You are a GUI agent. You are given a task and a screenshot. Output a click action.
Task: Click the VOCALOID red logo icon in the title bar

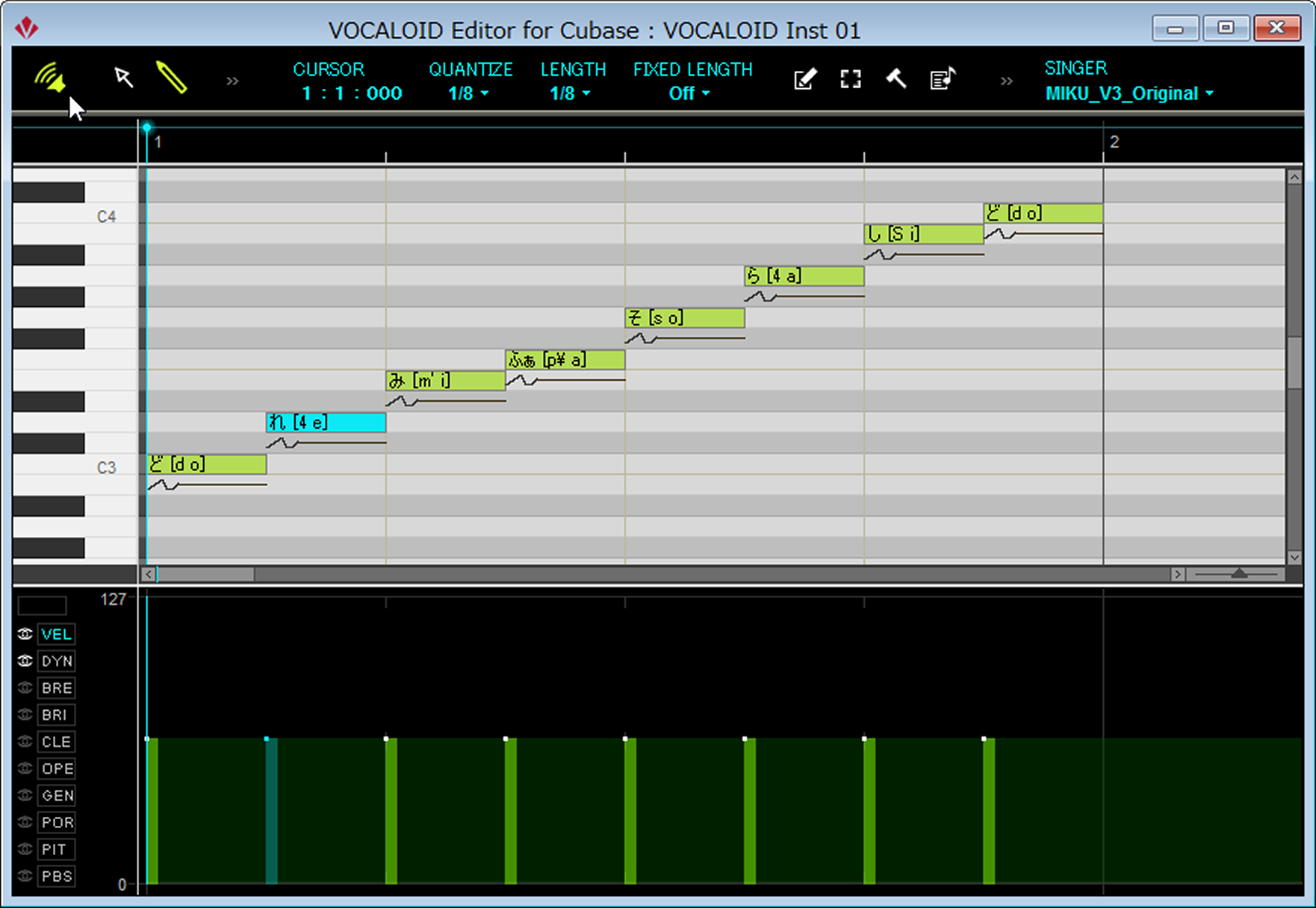[x=27, y=28]
